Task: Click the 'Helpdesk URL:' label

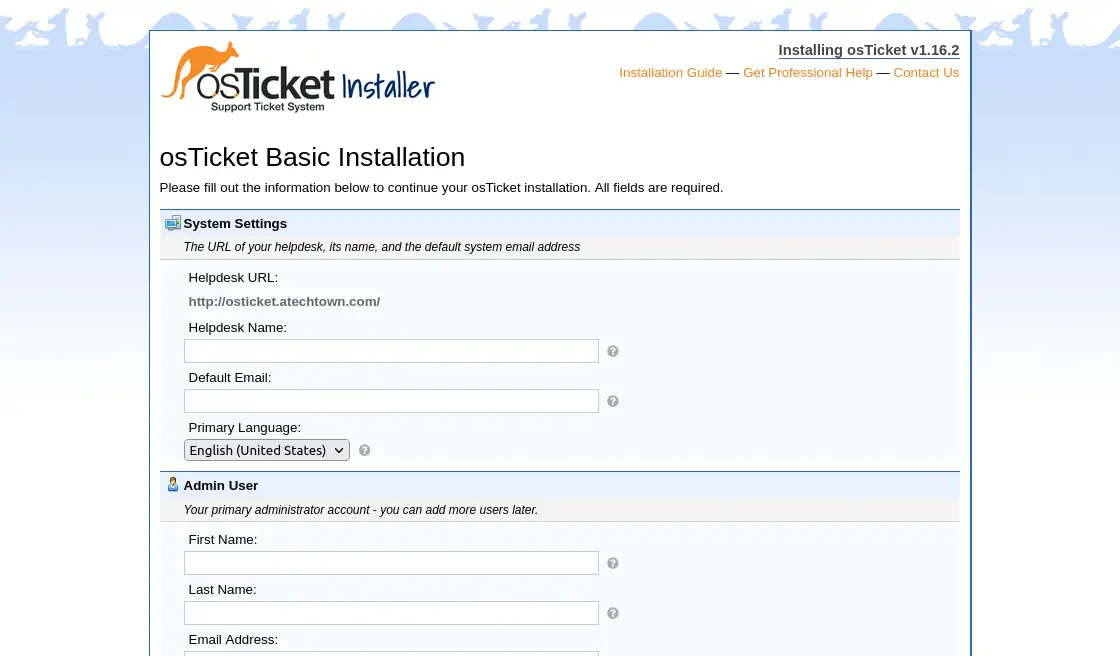Action: [x=234, y=278]
